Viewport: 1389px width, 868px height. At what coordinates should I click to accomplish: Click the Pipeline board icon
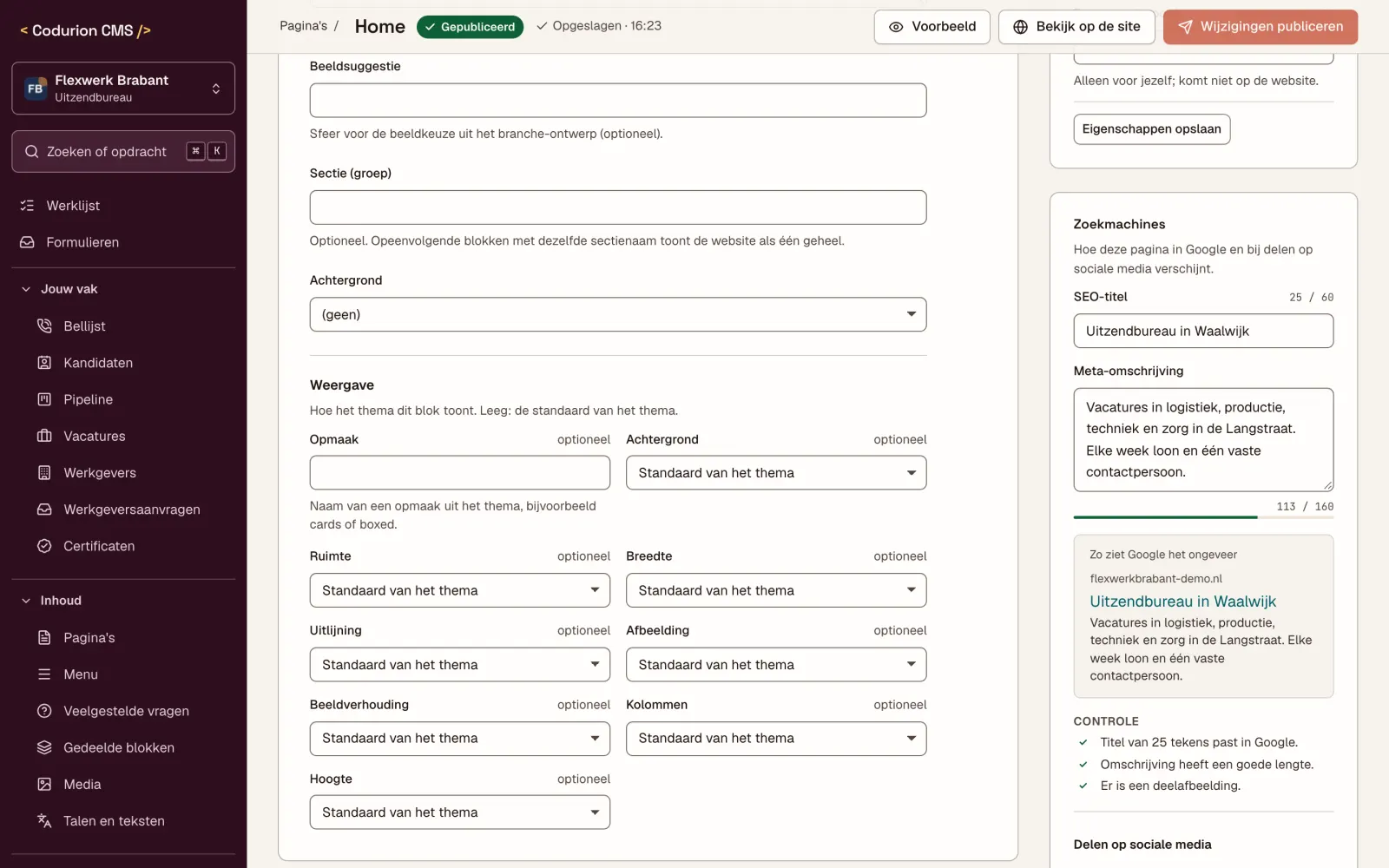44,399
